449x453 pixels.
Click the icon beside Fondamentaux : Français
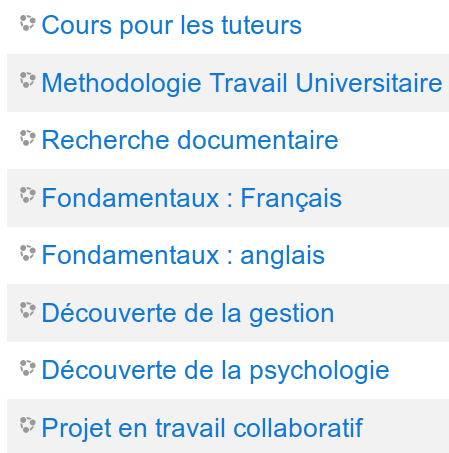(x=27, y=195)
